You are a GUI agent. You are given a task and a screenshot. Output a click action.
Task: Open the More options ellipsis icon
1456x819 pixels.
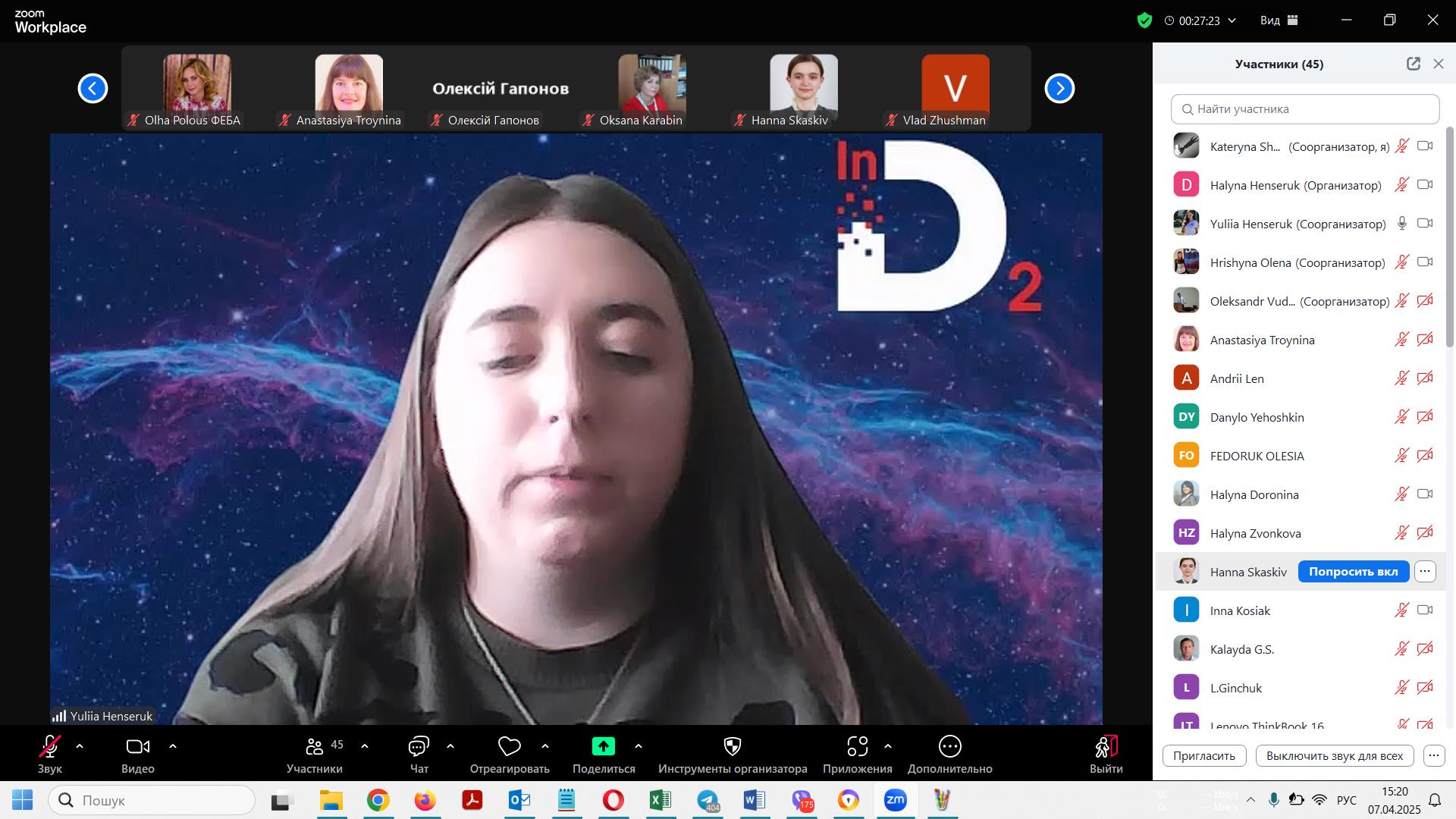tap(949, 747)
